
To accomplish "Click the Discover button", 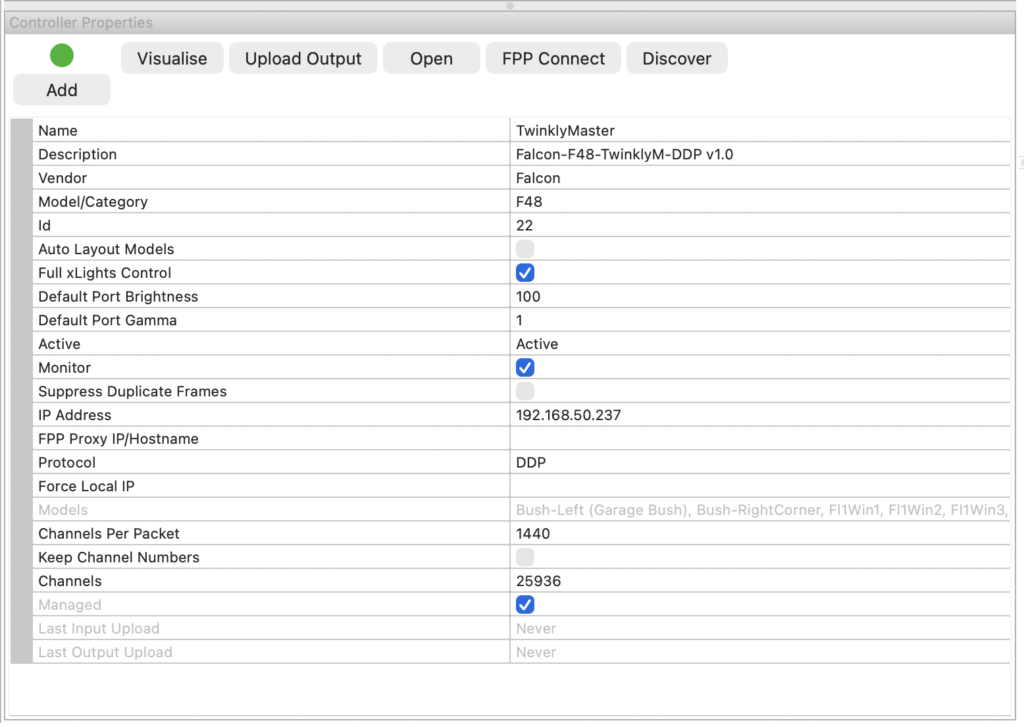I will pos(677,59).
